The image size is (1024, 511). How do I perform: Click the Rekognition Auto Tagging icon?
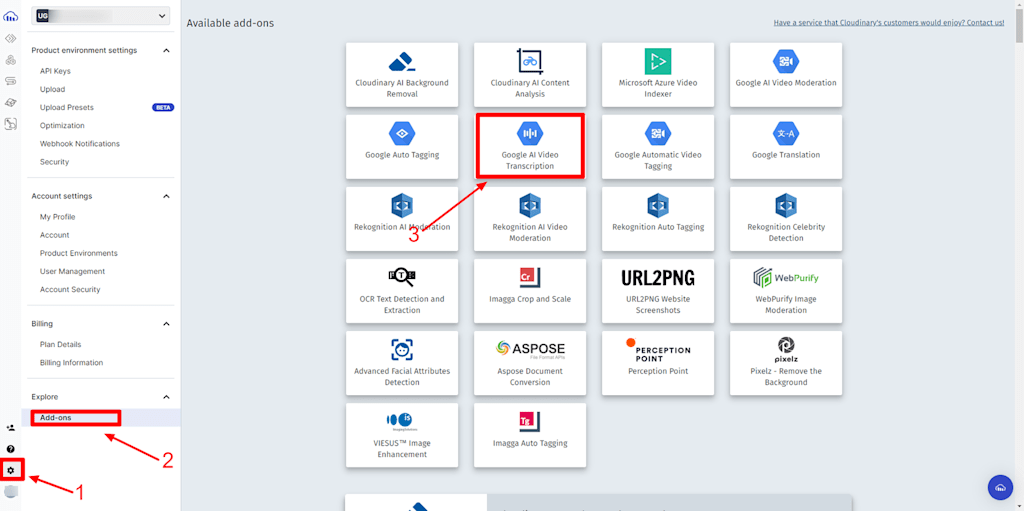pyautogui.click(x=658, y=205)
